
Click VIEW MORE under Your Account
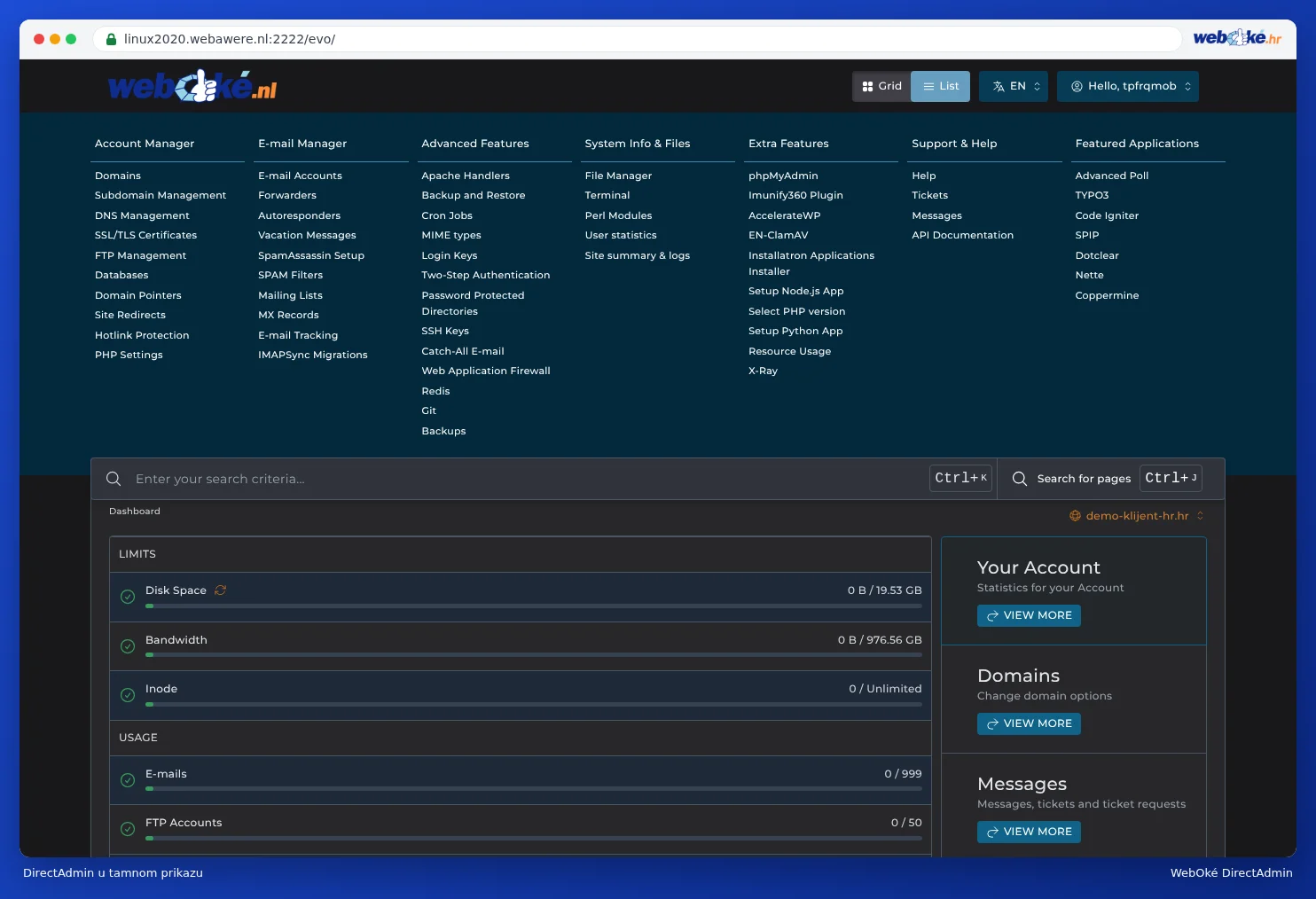pyautogui.click(x=1029, y=615)
